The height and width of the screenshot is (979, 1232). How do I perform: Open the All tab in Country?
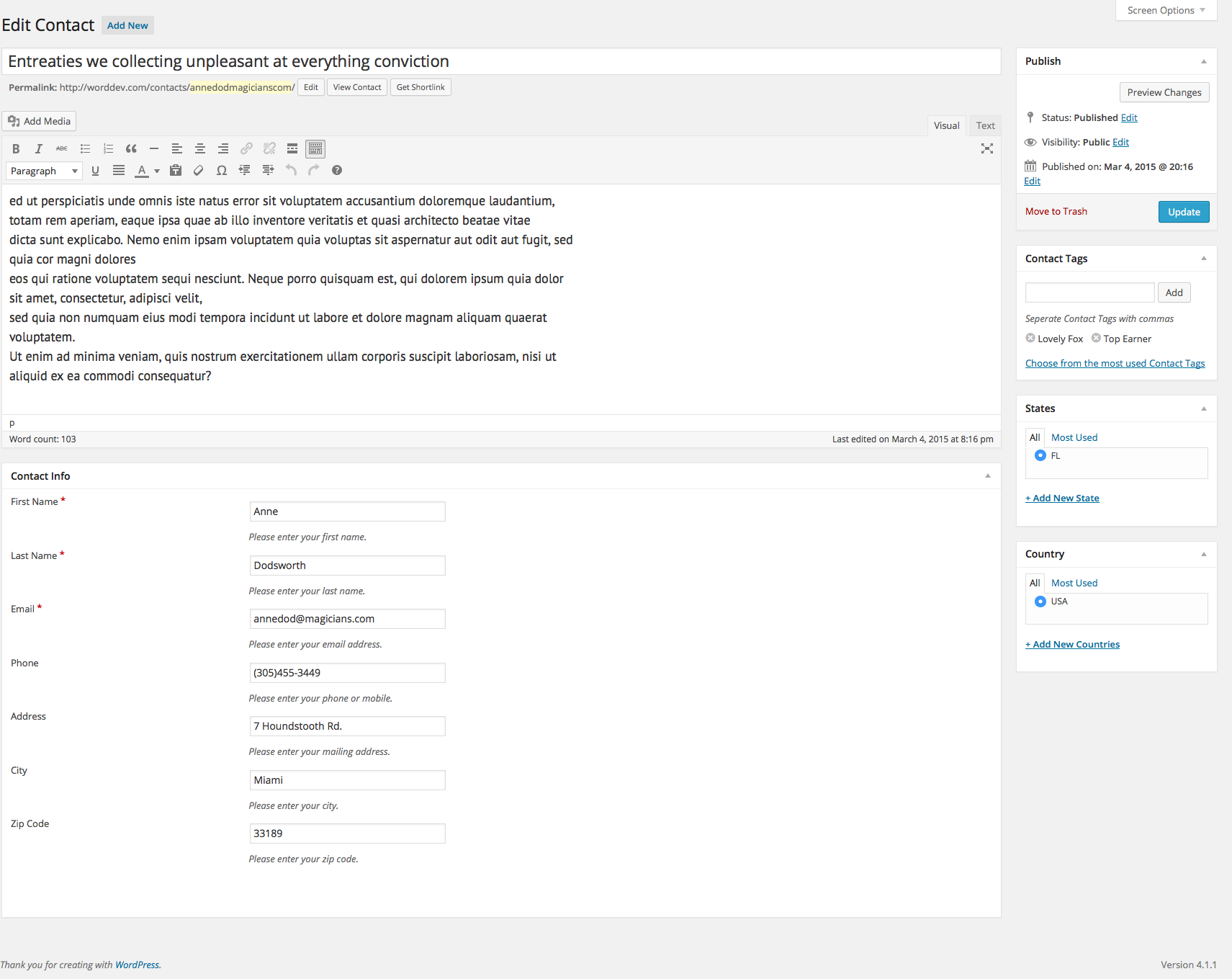[x=1035, y=583]
